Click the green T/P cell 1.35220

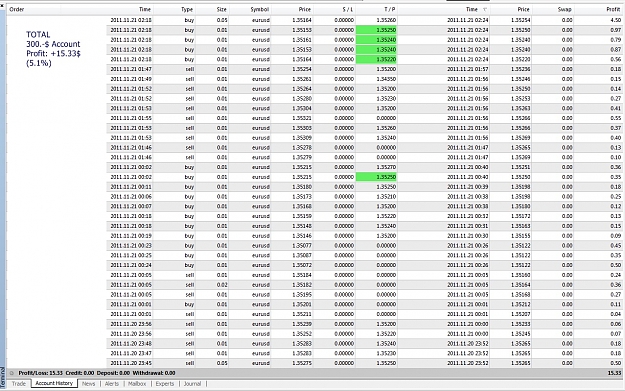(376, 59)
